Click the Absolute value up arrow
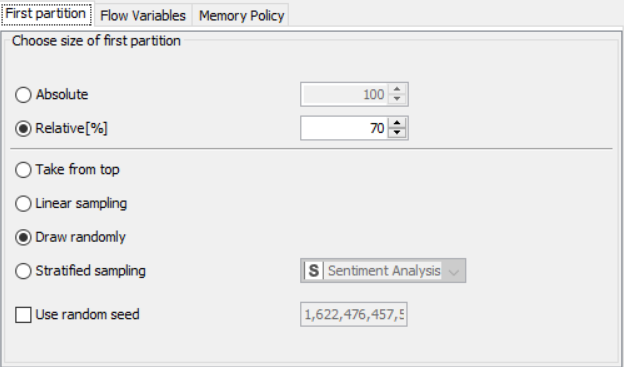The image size is (624, 367). coord(397,89)
